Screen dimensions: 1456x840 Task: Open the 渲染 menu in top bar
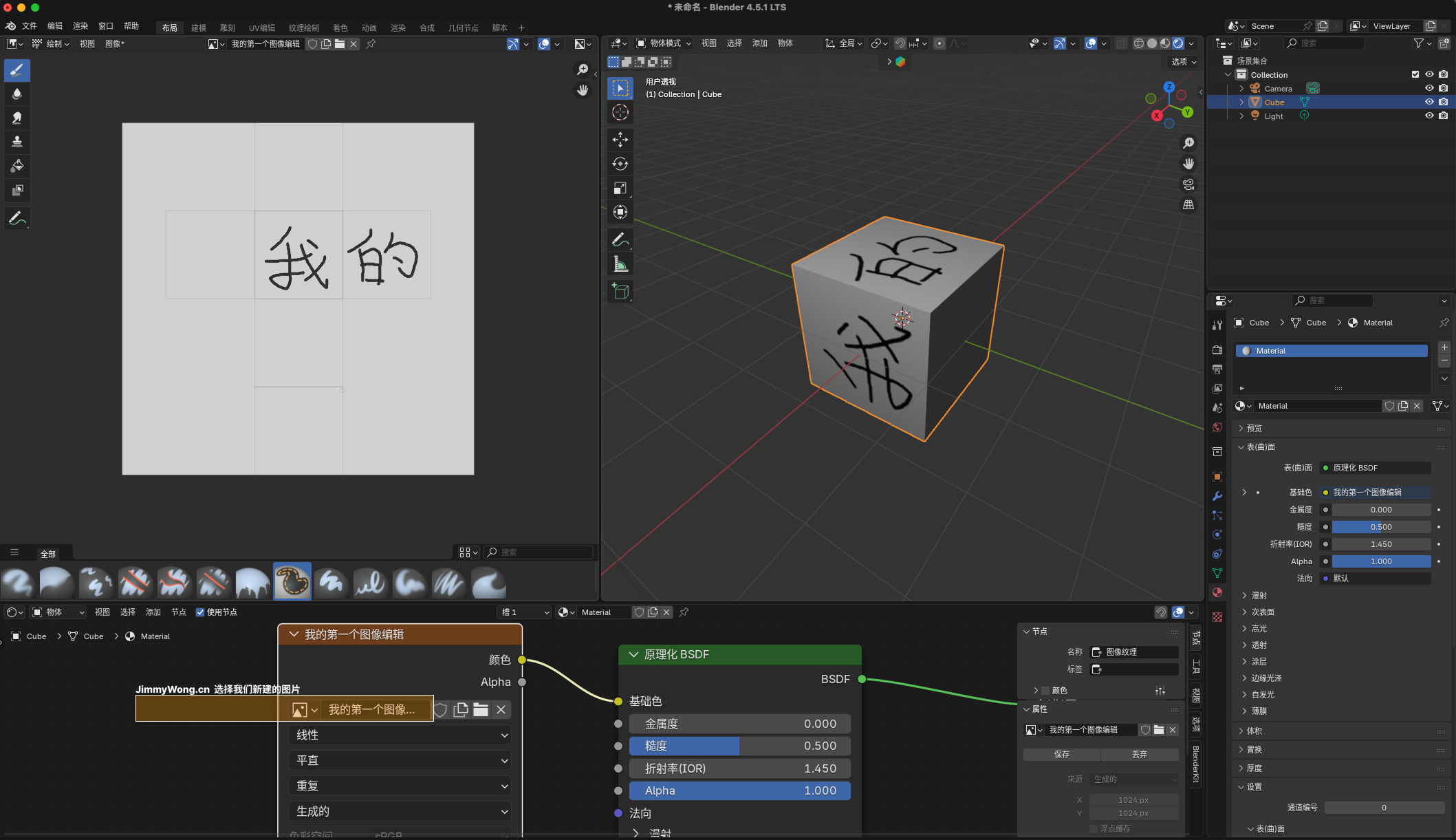80,26
